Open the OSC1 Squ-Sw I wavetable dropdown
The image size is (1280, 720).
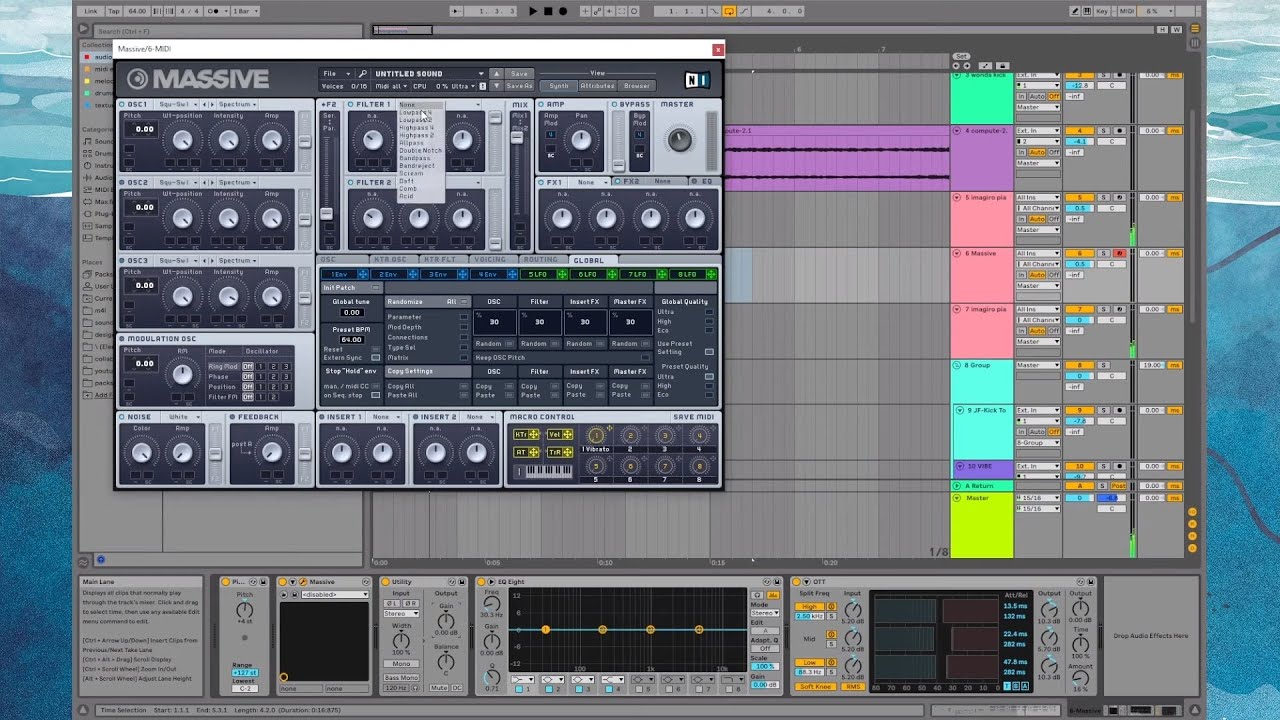point(178,105)
